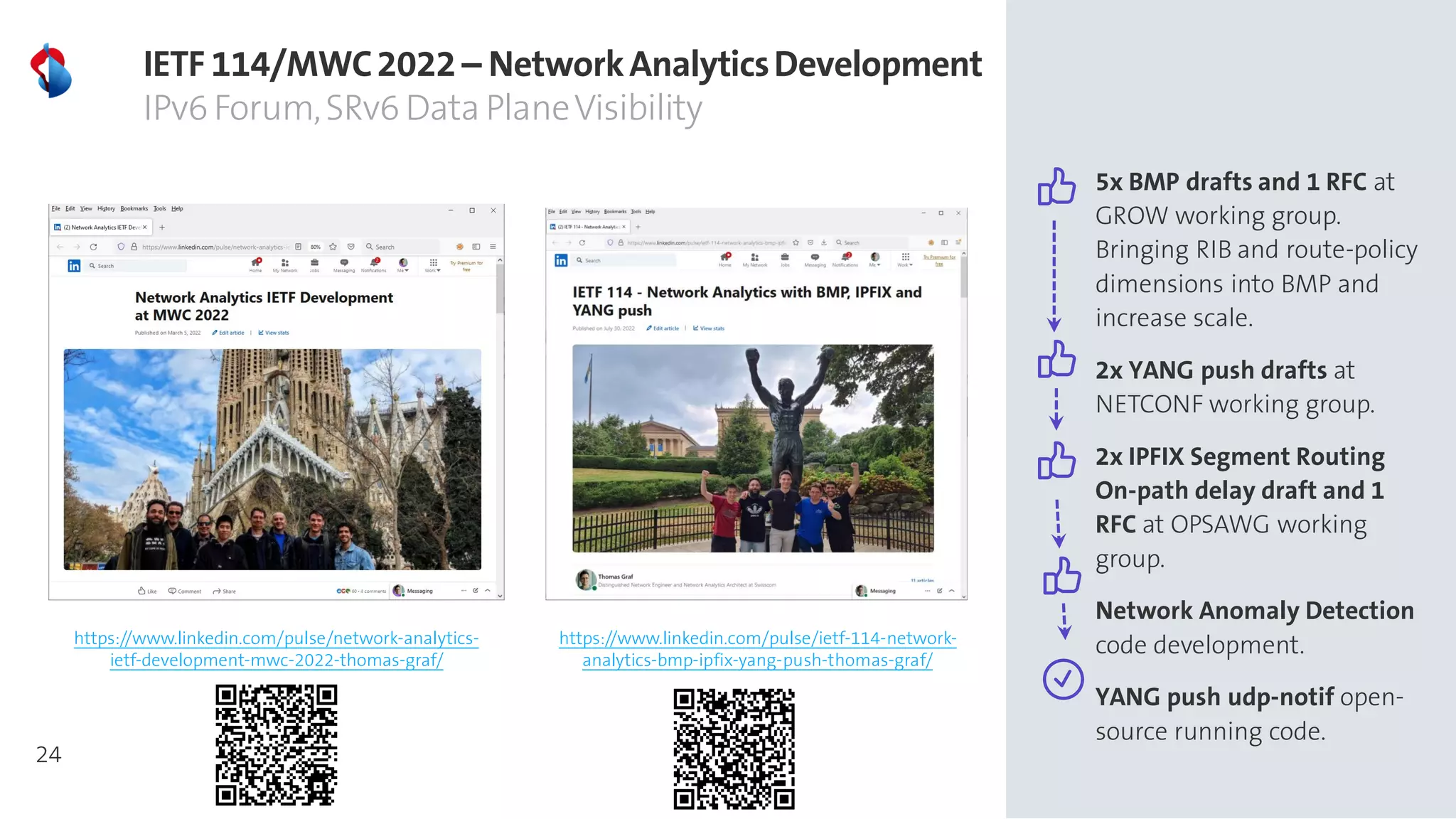Open Notifications in left LinkedIn window
The width and height of the screenshot is (1456, 819).
coord(374,265)
